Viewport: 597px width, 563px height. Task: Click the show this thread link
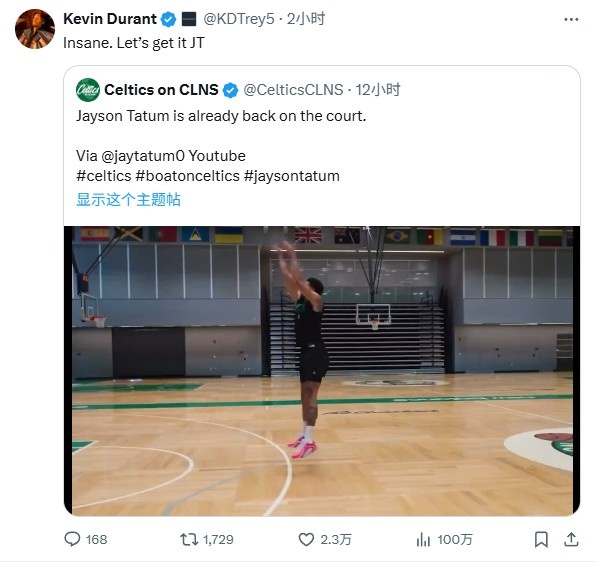coord(128,199)
